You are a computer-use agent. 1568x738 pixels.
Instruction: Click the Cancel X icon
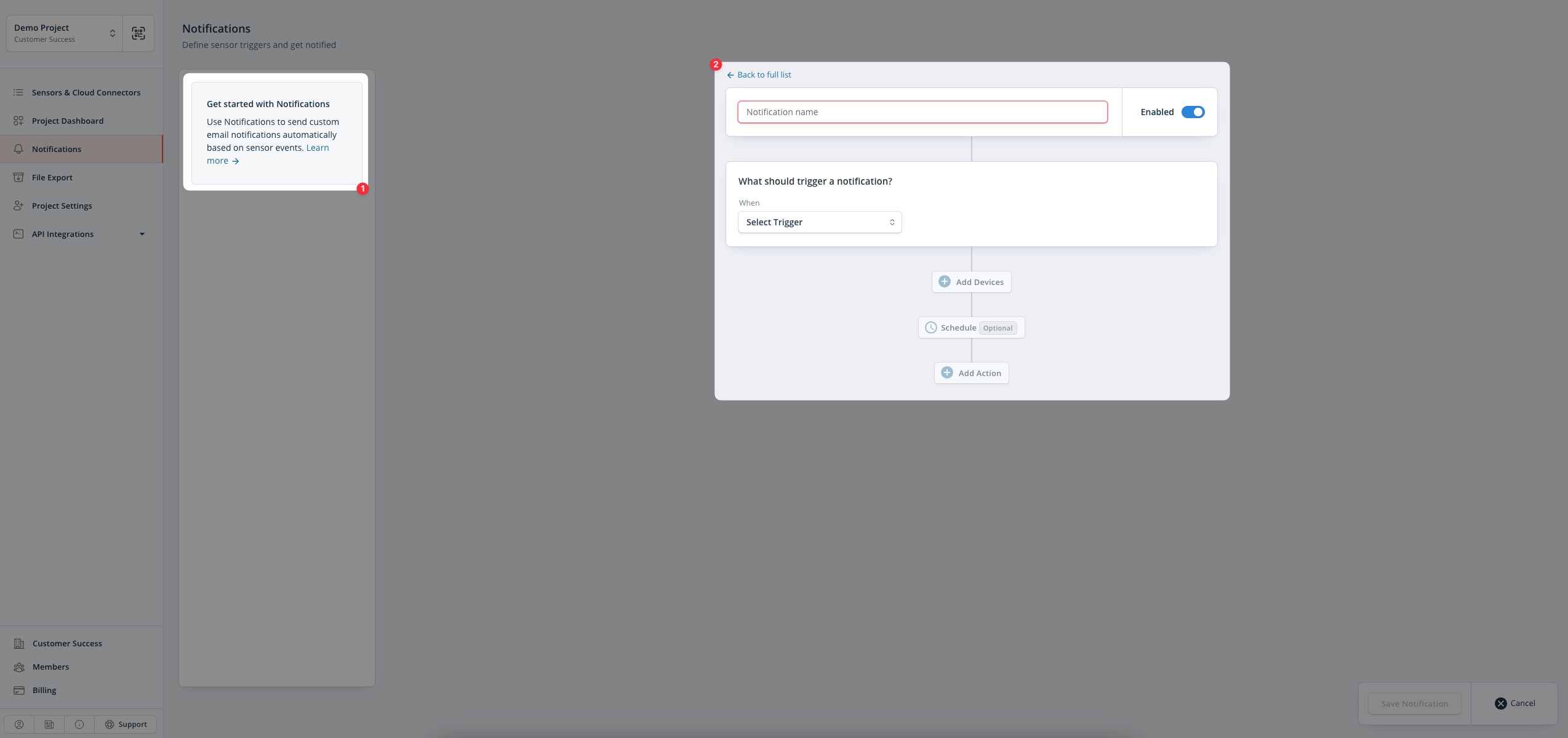(1501, 704)
